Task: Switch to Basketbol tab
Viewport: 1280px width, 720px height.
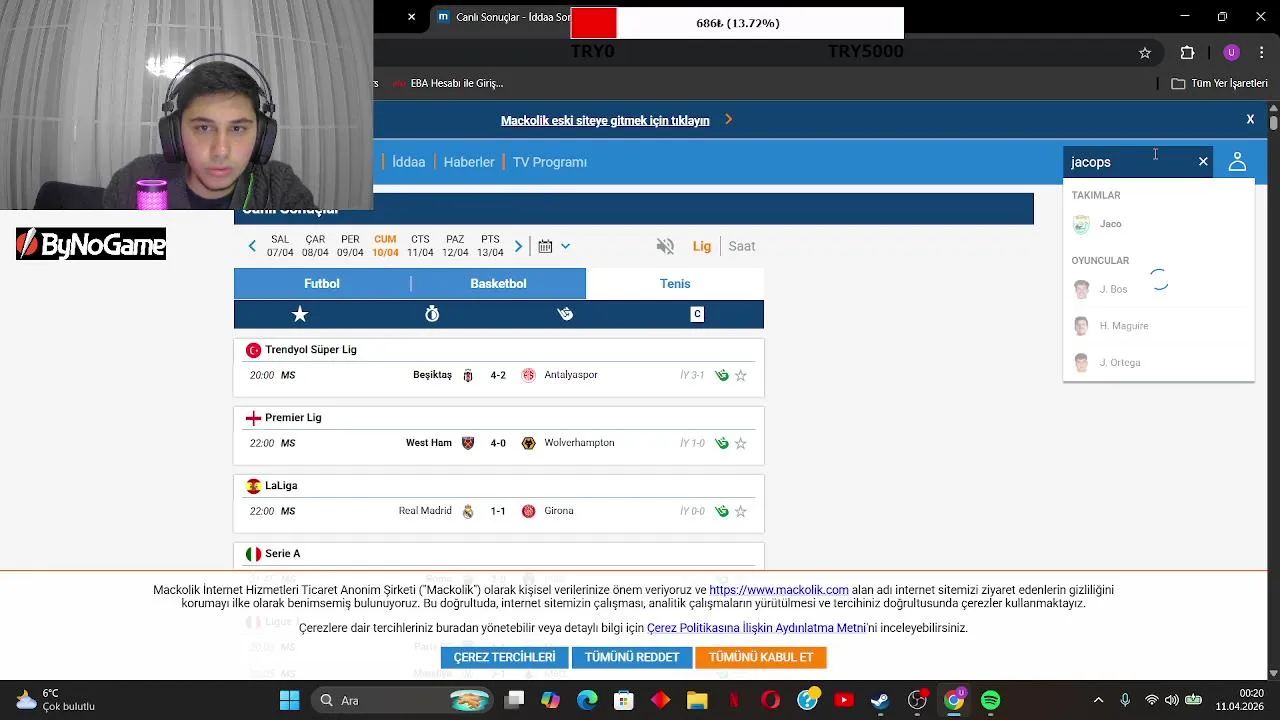Action: click(x=498, y=284)
